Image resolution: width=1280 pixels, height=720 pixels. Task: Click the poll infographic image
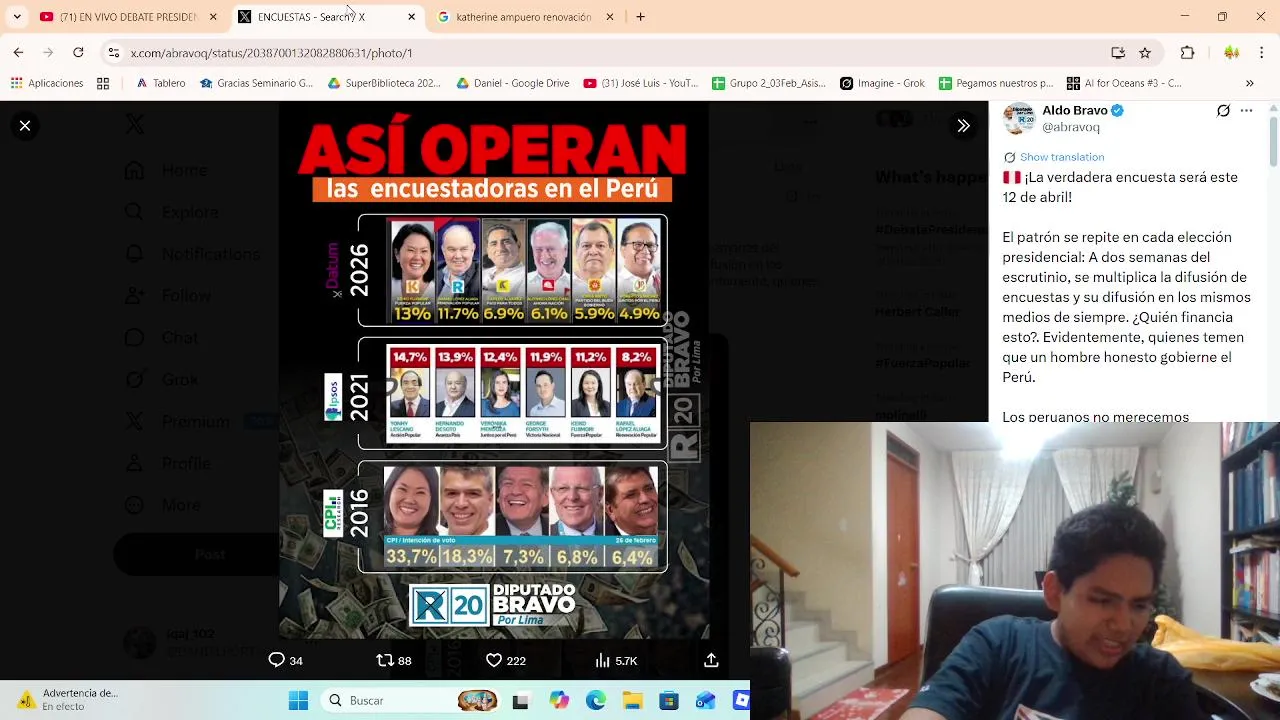494,370
